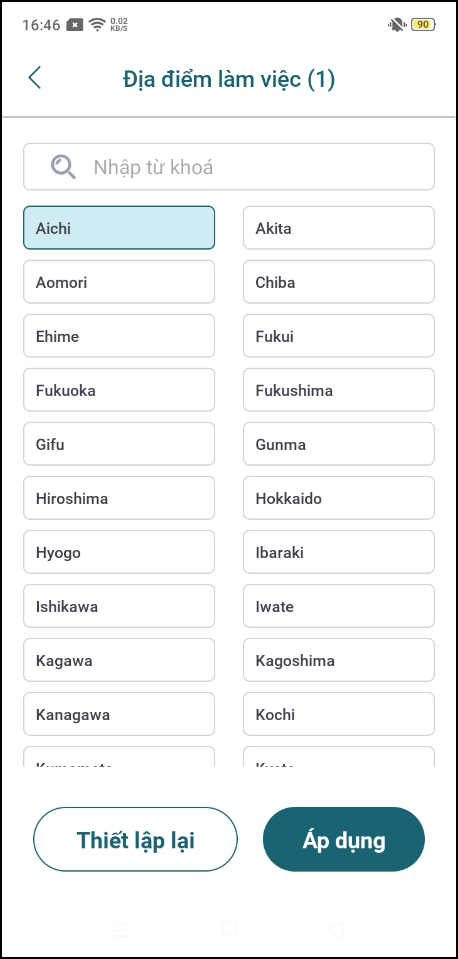Image resolution: width=458 pixels, height=959 pixels.
Task: Select the Ehime location chip
Action: coord(119,336)
